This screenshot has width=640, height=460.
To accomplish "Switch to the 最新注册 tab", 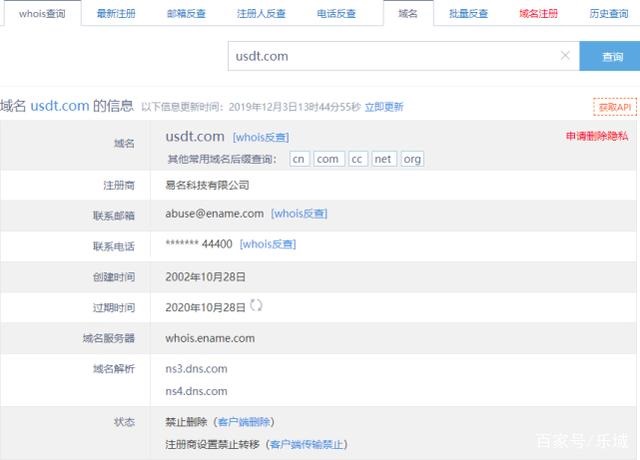I will click(x=116, y=14).
